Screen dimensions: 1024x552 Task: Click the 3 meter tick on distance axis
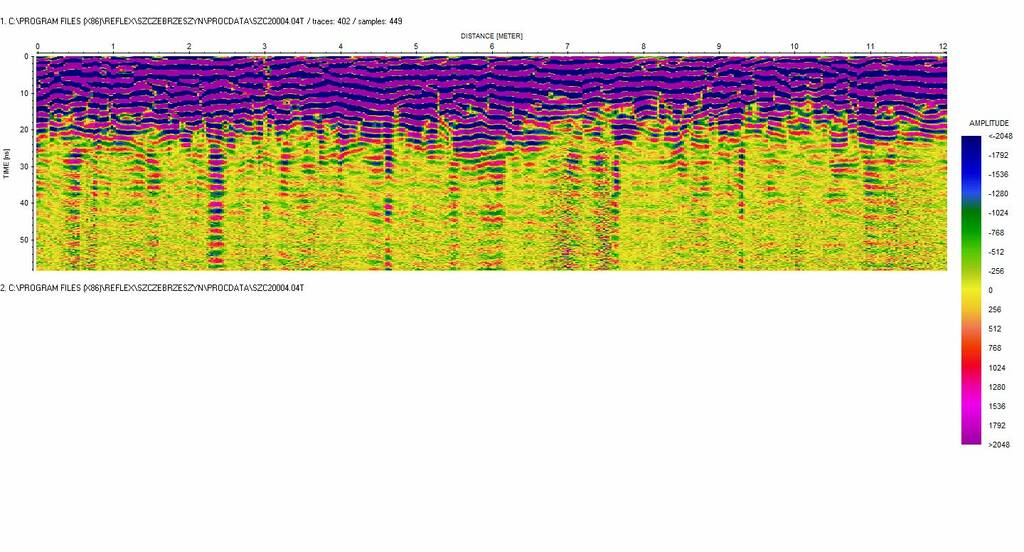tap(264, 47)
